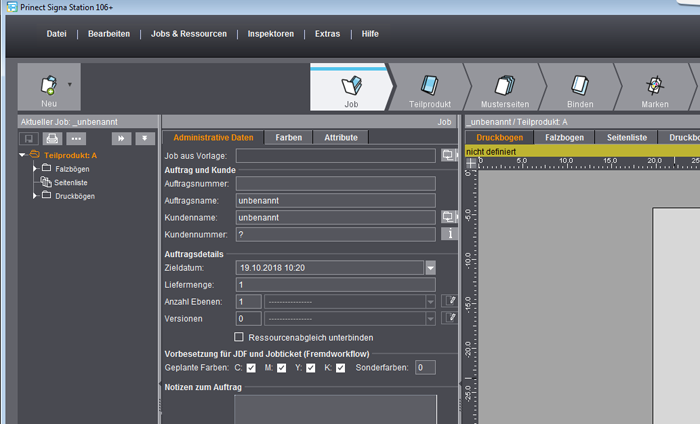
Task: Click the Auftragsnummer input field
Action: pos(336,183)
